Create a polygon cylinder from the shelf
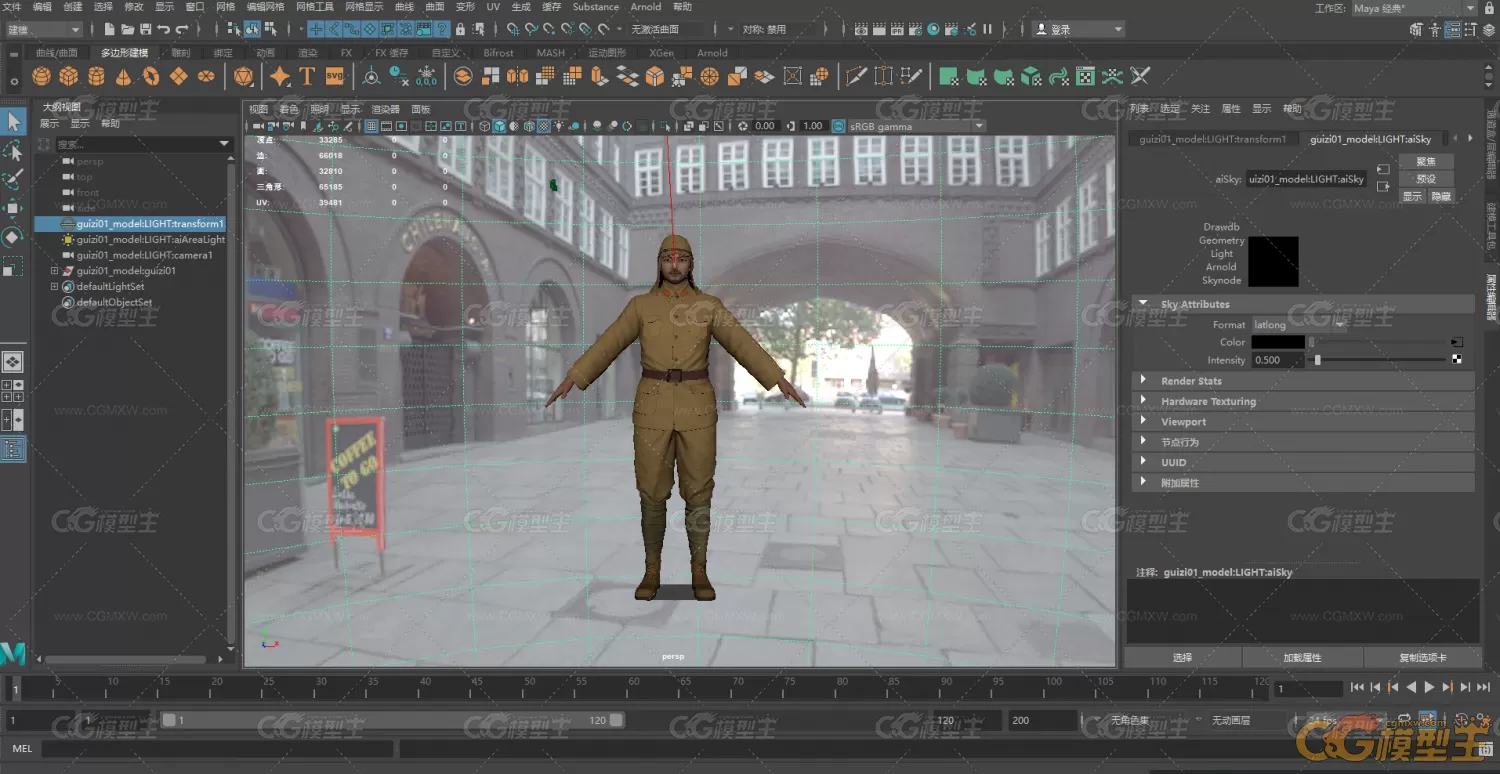The image size is (1500, 774). 96,76
